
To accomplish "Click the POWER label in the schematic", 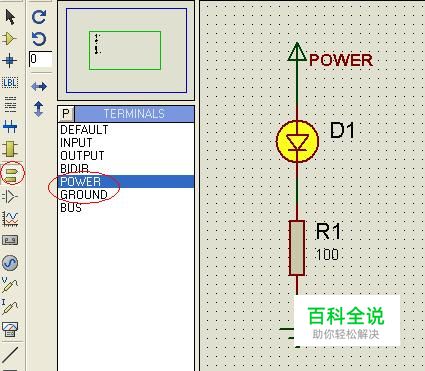I will click(x=341, y=60).
